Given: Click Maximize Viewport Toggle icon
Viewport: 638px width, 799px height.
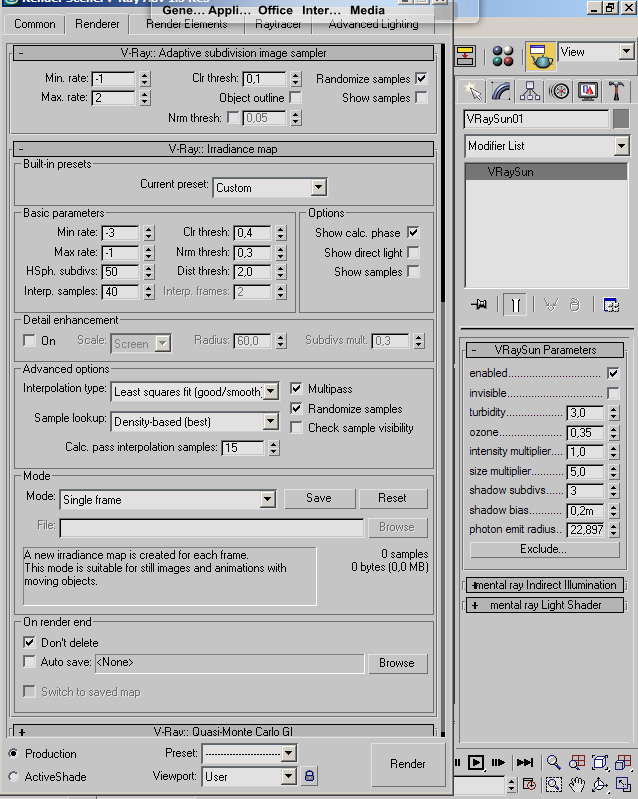Looking at the screenshot, I should 623,784.
